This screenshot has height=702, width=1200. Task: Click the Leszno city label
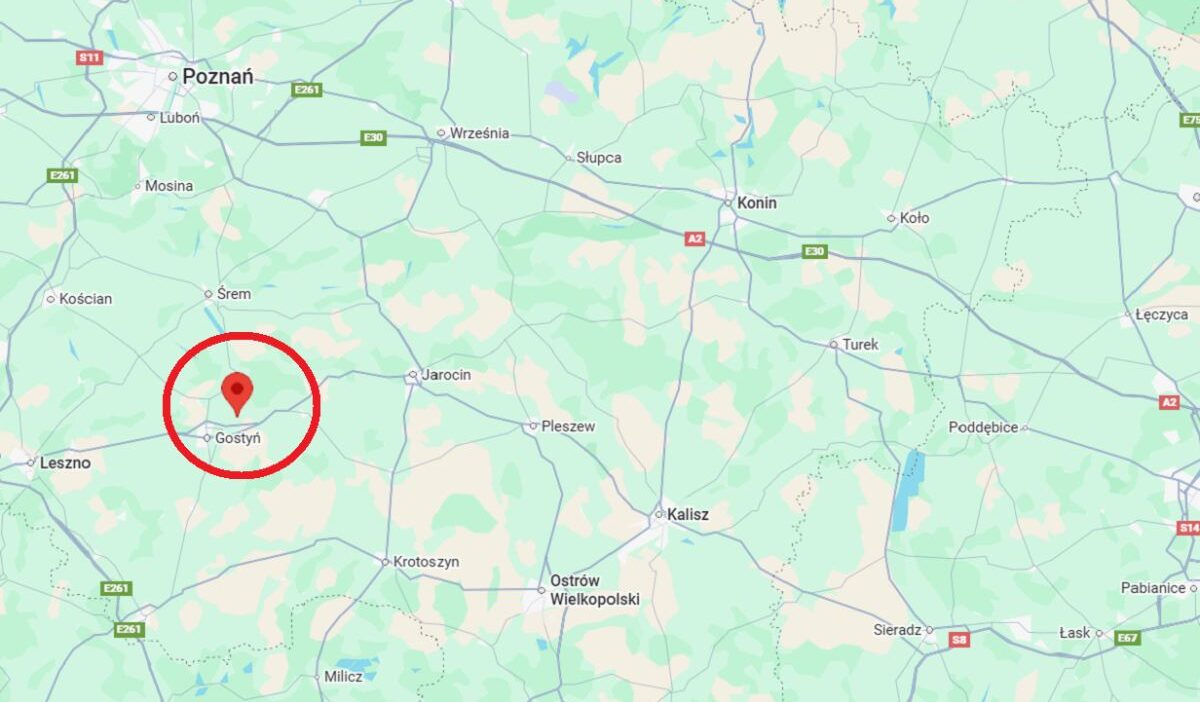click(x=65, y=463)
